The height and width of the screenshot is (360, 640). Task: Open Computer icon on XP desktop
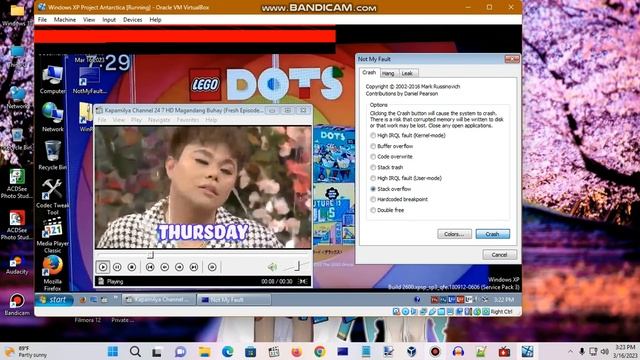pos(53,80)
